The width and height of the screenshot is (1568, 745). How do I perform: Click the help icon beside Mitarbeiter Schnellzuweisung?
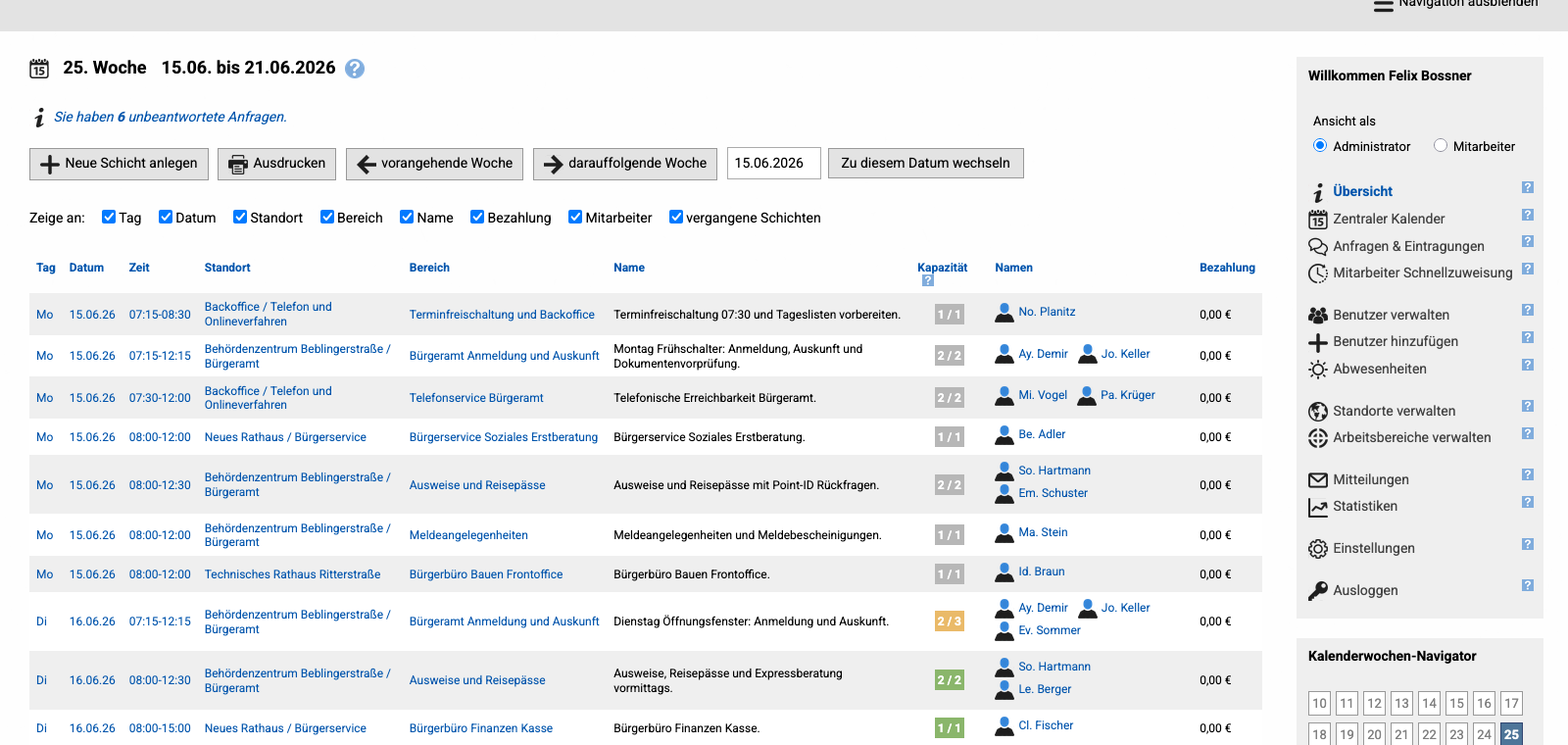coord(1527,269)
